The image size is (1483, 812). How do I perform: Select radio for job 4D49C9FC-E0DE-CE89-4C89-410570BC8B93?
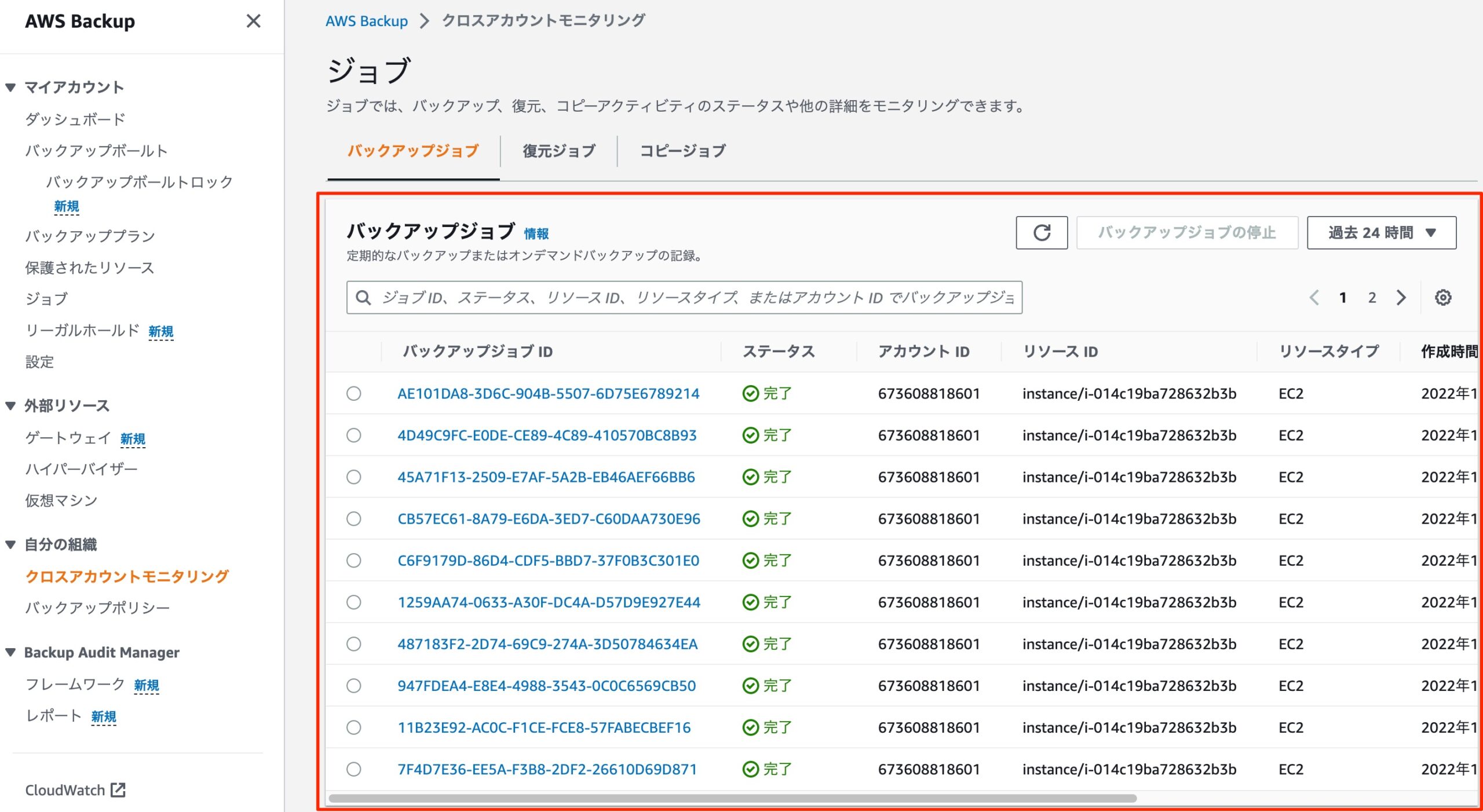pyautogui.click(x=353, y=436)
